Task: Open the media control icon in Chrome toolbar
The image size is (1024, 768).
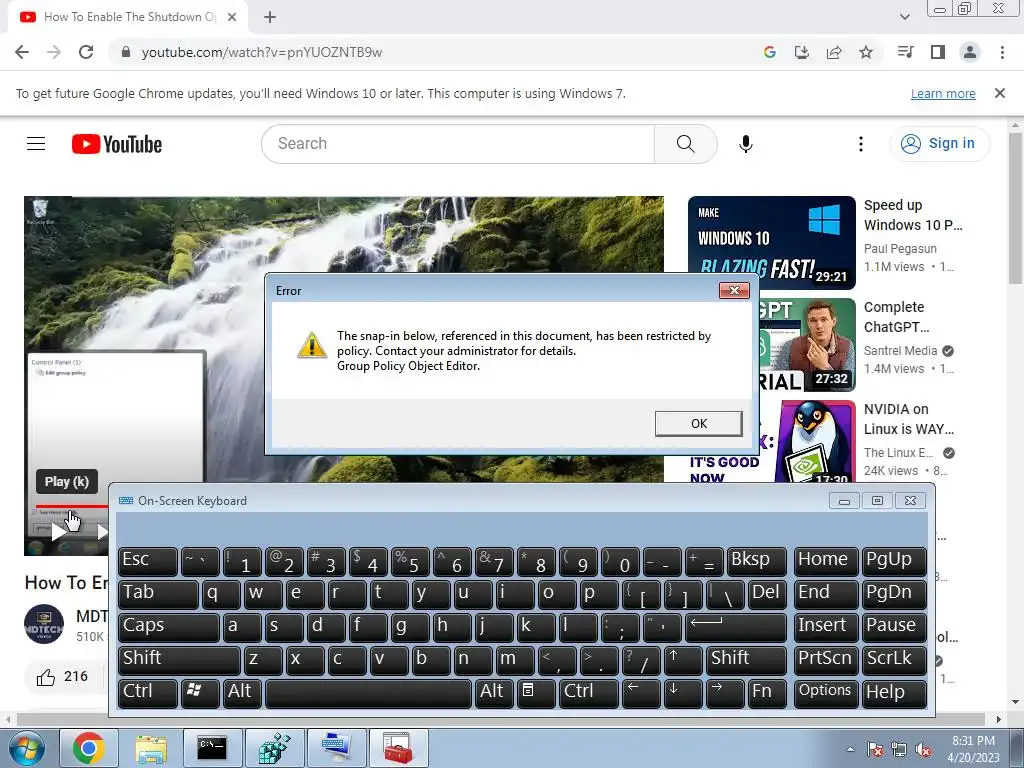Action: (905, 52)
